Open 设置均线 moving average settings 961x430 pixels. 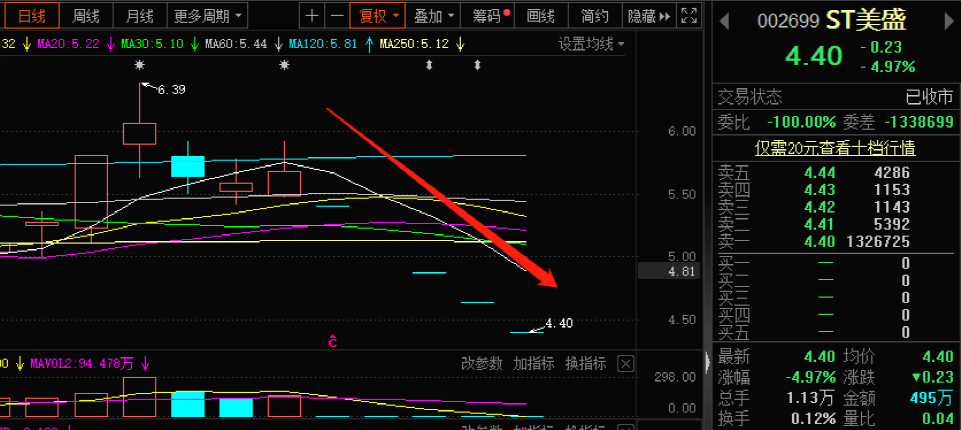click(x=591, y=44)
